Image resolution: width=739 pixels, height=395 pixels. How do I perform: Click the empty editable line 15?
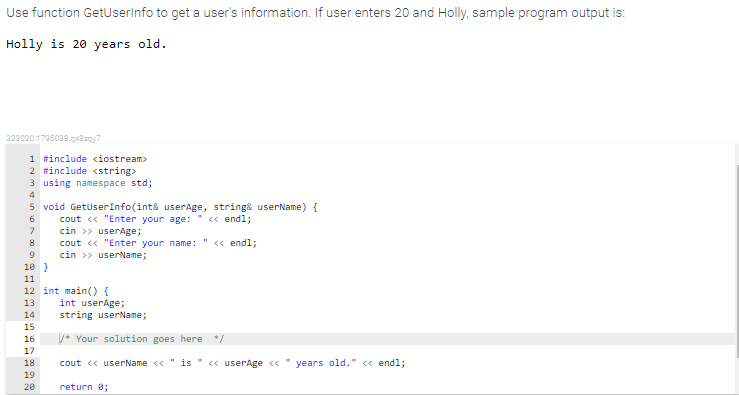pos(387,327)
